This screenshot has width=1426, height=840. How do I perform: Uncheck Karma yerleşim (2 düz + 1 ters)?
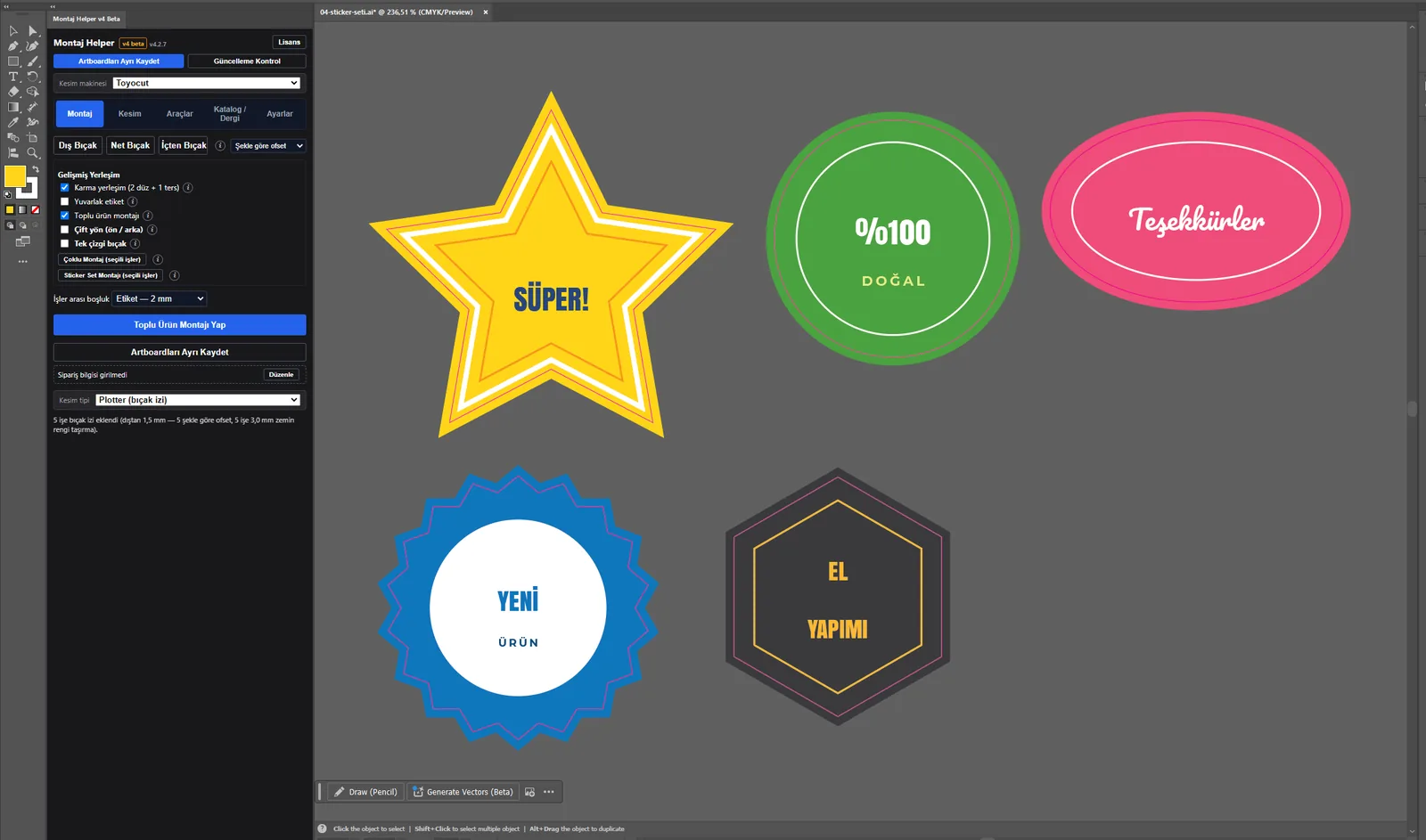[x=64, y=188]
